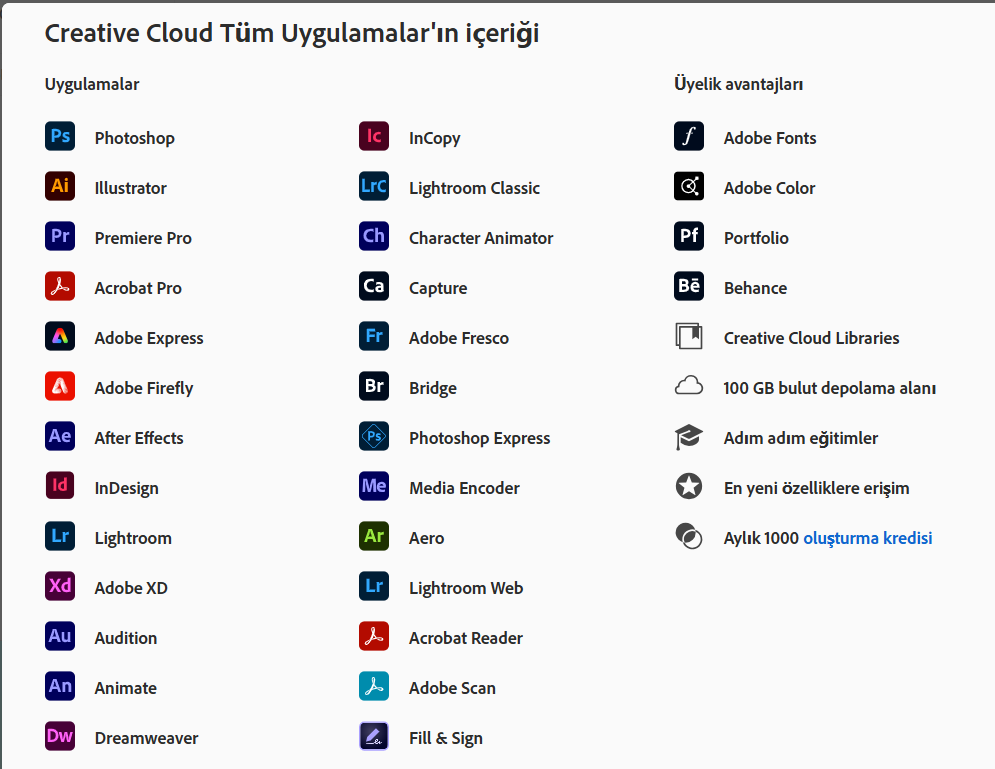Select the "Dreamweaver" text label
The image size is (995, 769).
pyautogui.click(x=147, y=739)
